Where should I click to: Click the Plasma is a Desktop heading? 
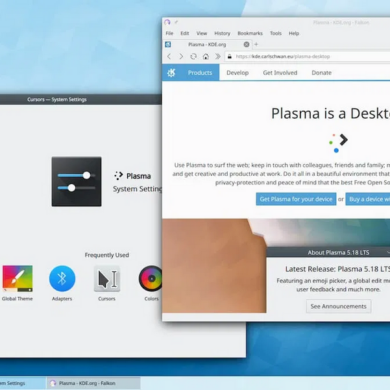pyautogui.click(x=330, y=113)
